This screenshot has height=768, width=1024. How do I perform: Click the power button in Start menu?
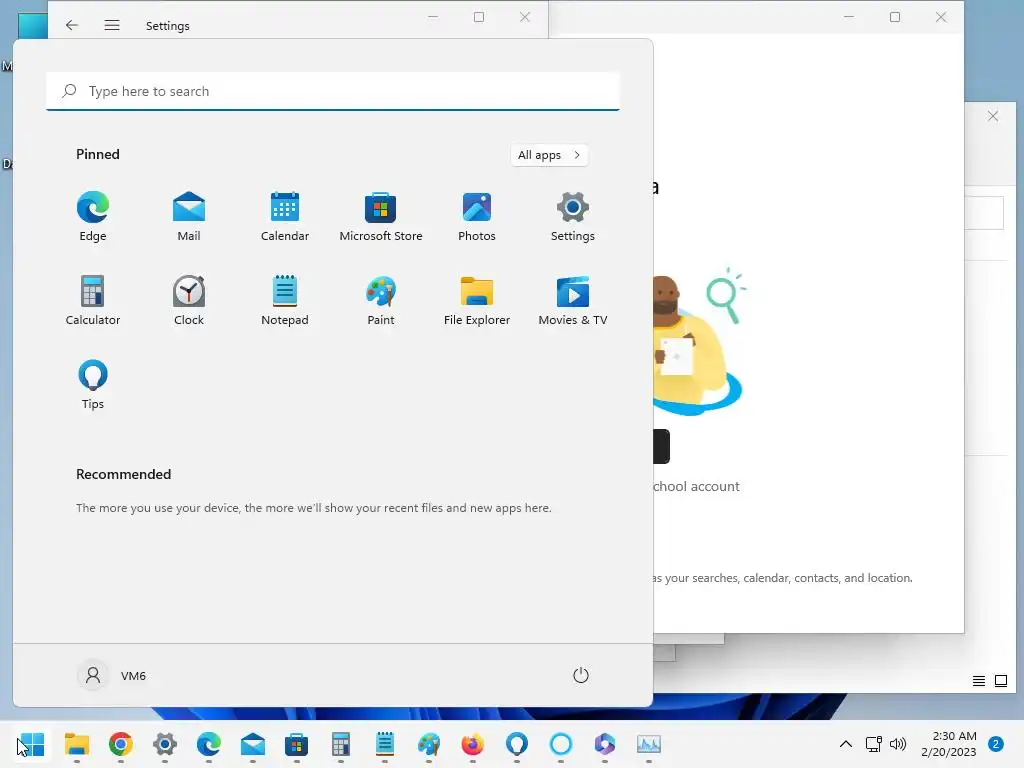tap(581, 675)
